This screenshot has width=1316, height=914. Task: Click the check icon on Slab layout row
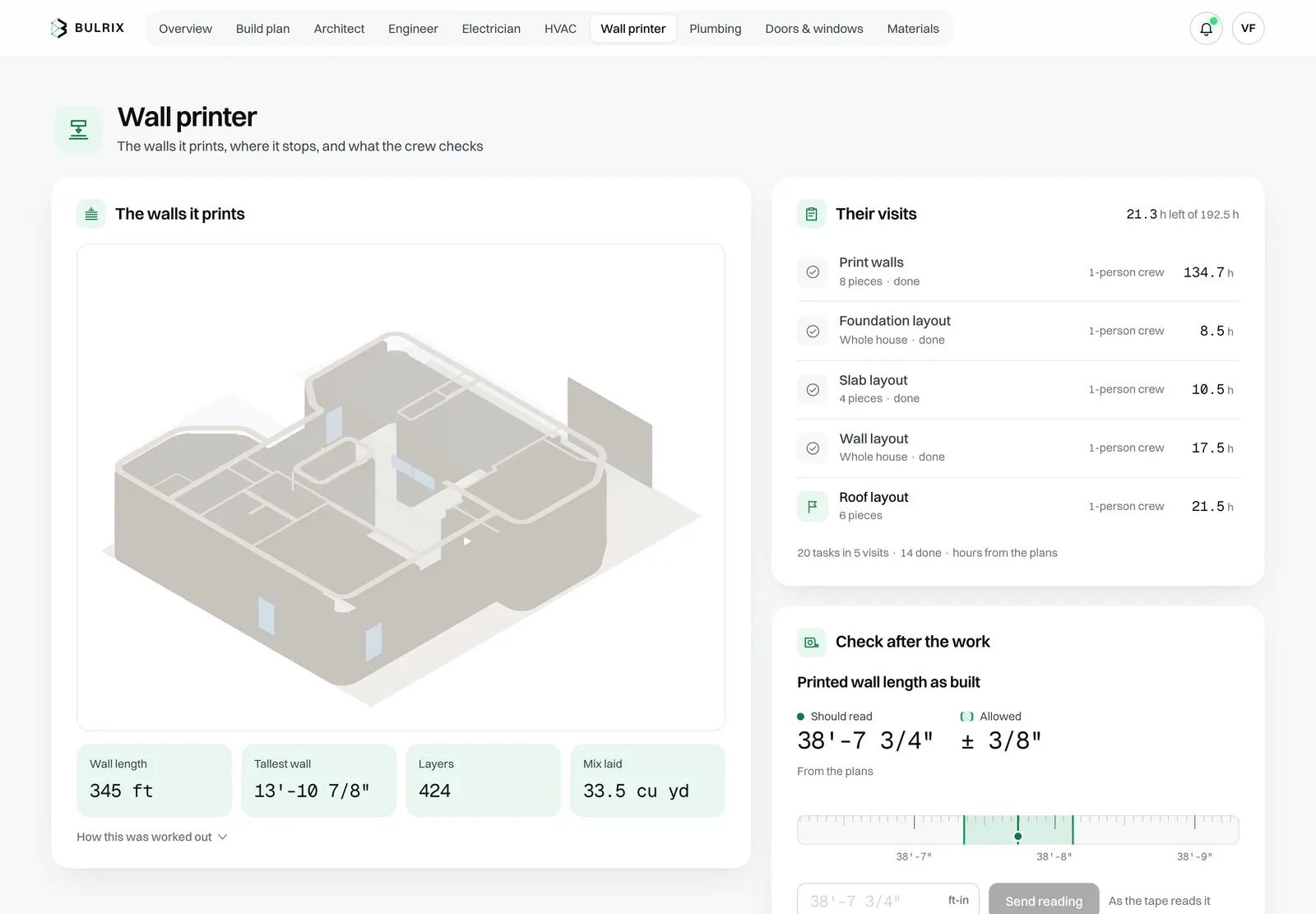(x=813, y=389)
